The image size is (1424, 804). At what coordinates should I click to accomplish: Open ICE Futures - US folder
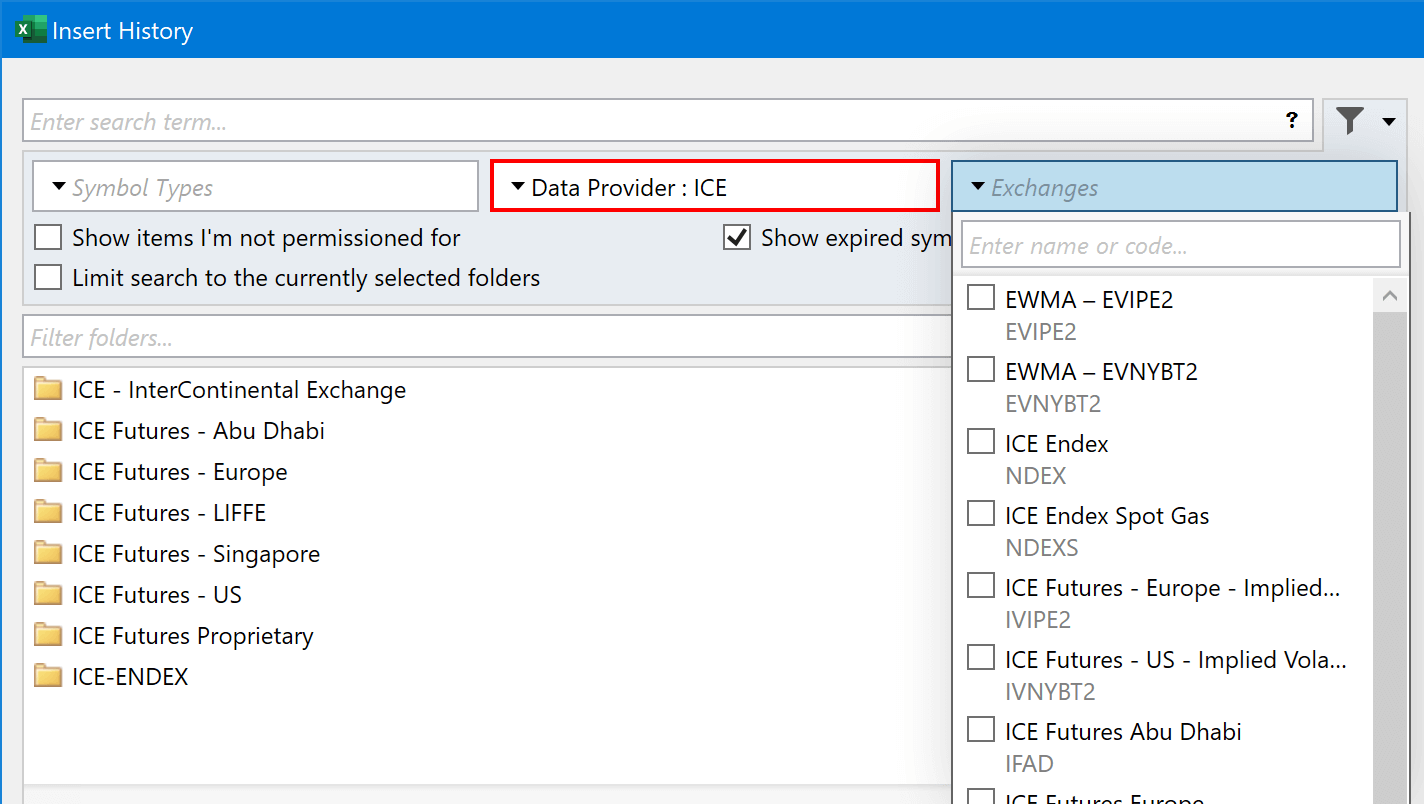[157, 595]
